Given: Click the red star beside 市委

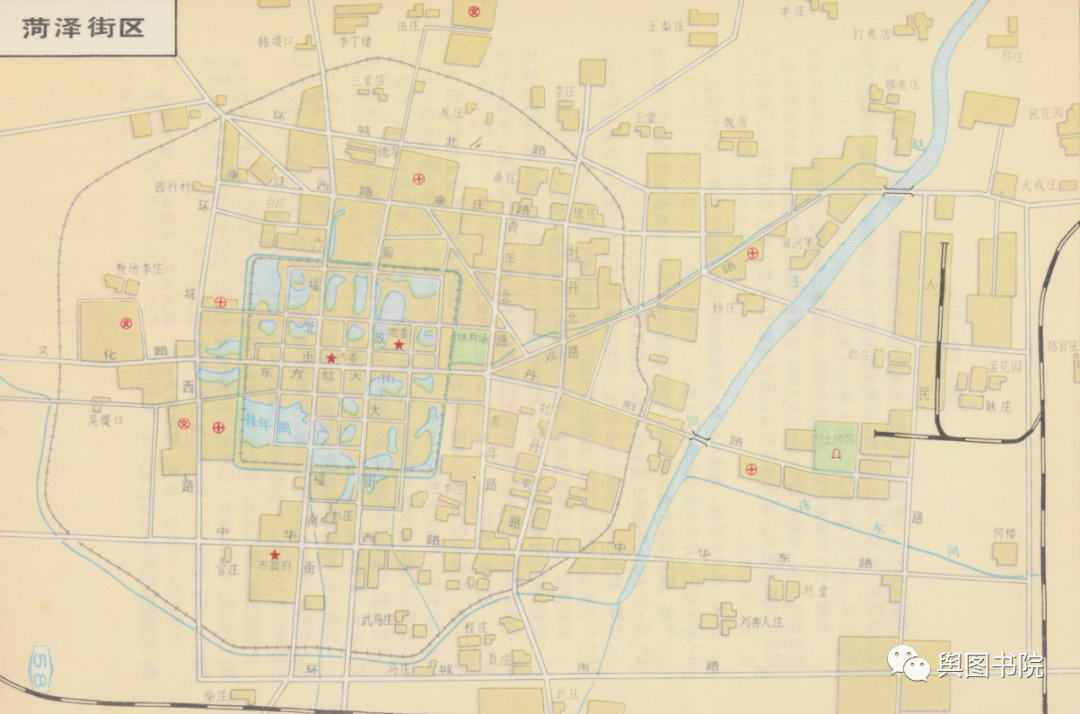Looking at the screenshot, I should (331, 358).
